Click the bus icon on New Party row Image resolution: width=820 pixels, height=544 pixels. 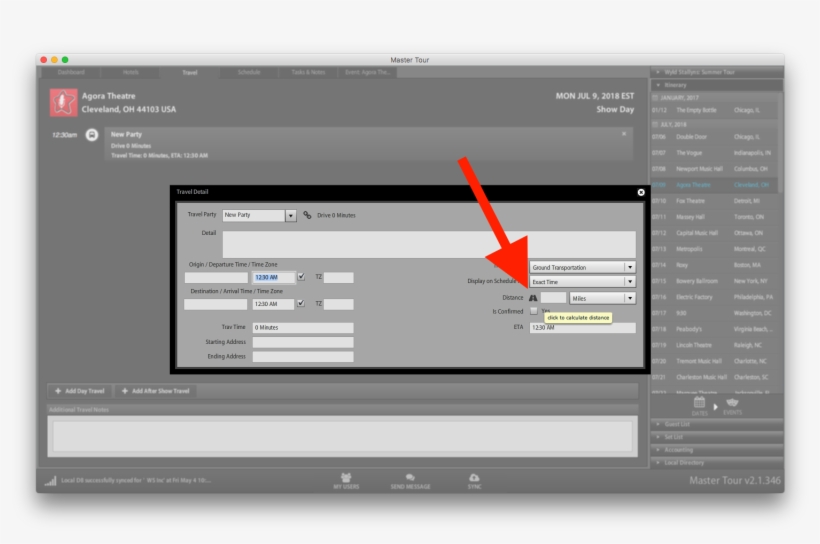pos(92,135)
